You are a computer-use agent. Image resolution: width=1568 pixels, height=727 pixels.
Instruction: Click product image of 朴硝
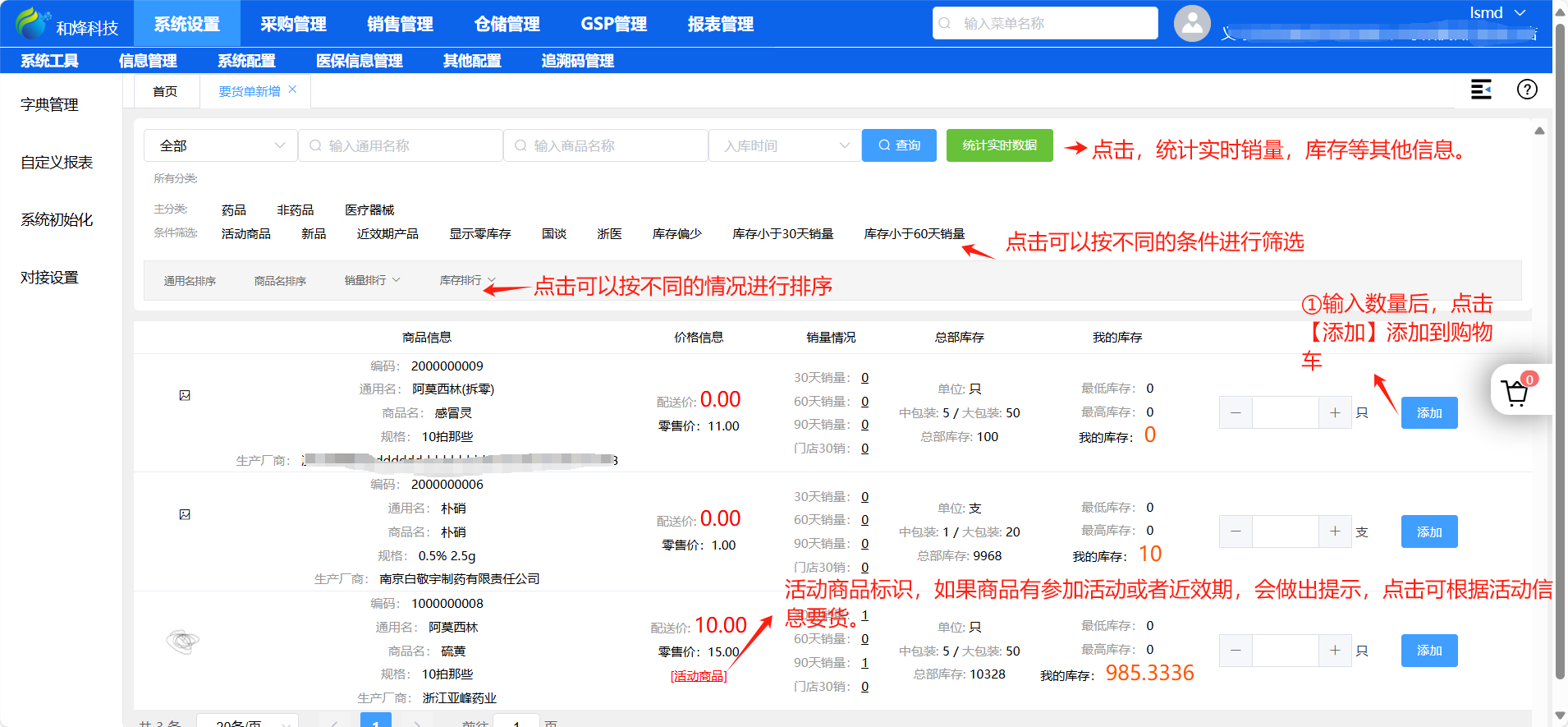tap(185, 514)
